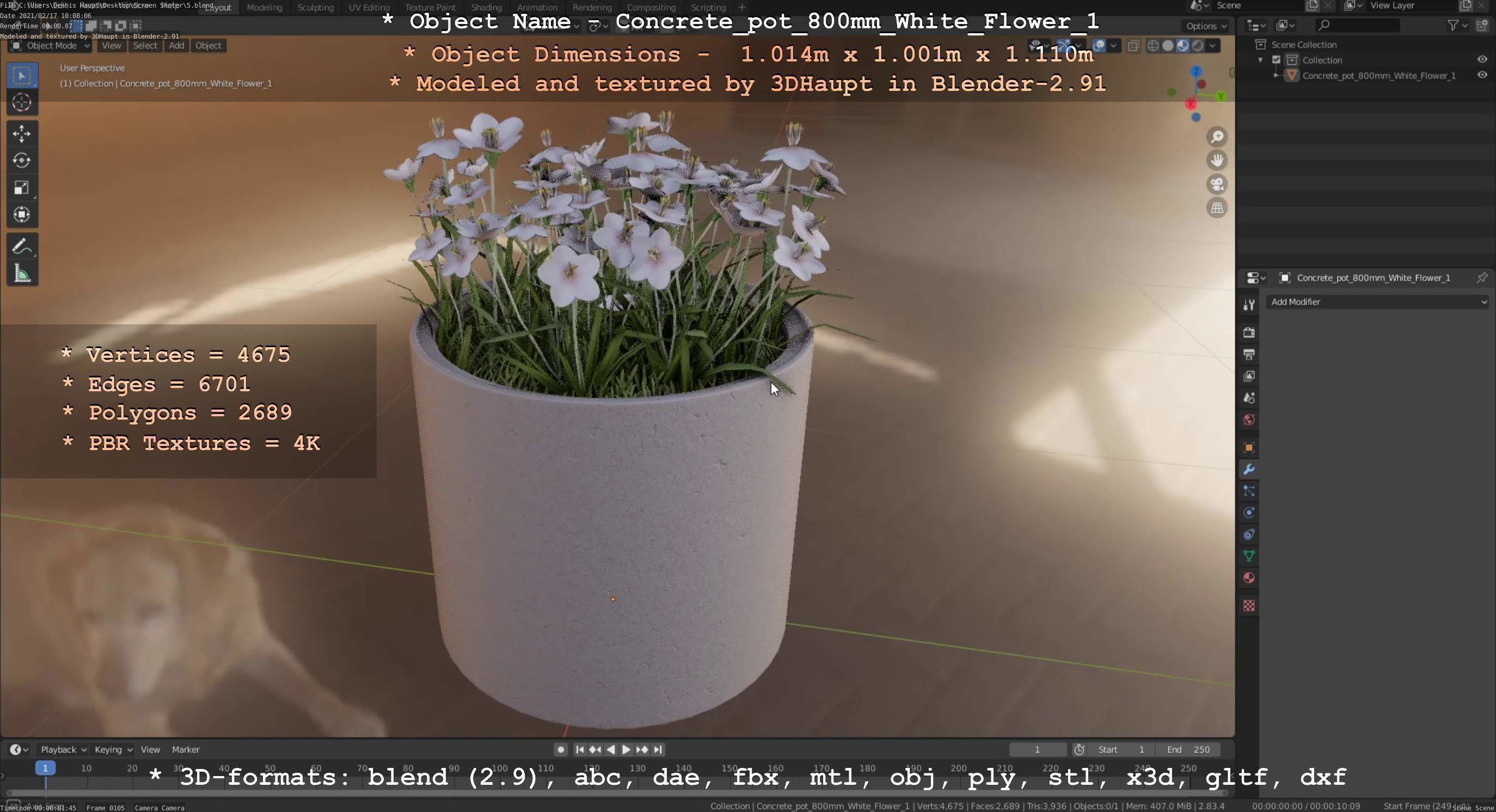Hide Collection in outliner with eye
This screenshot has height=812, width=1496.
pyautogui.click(x=1482, y=60)
